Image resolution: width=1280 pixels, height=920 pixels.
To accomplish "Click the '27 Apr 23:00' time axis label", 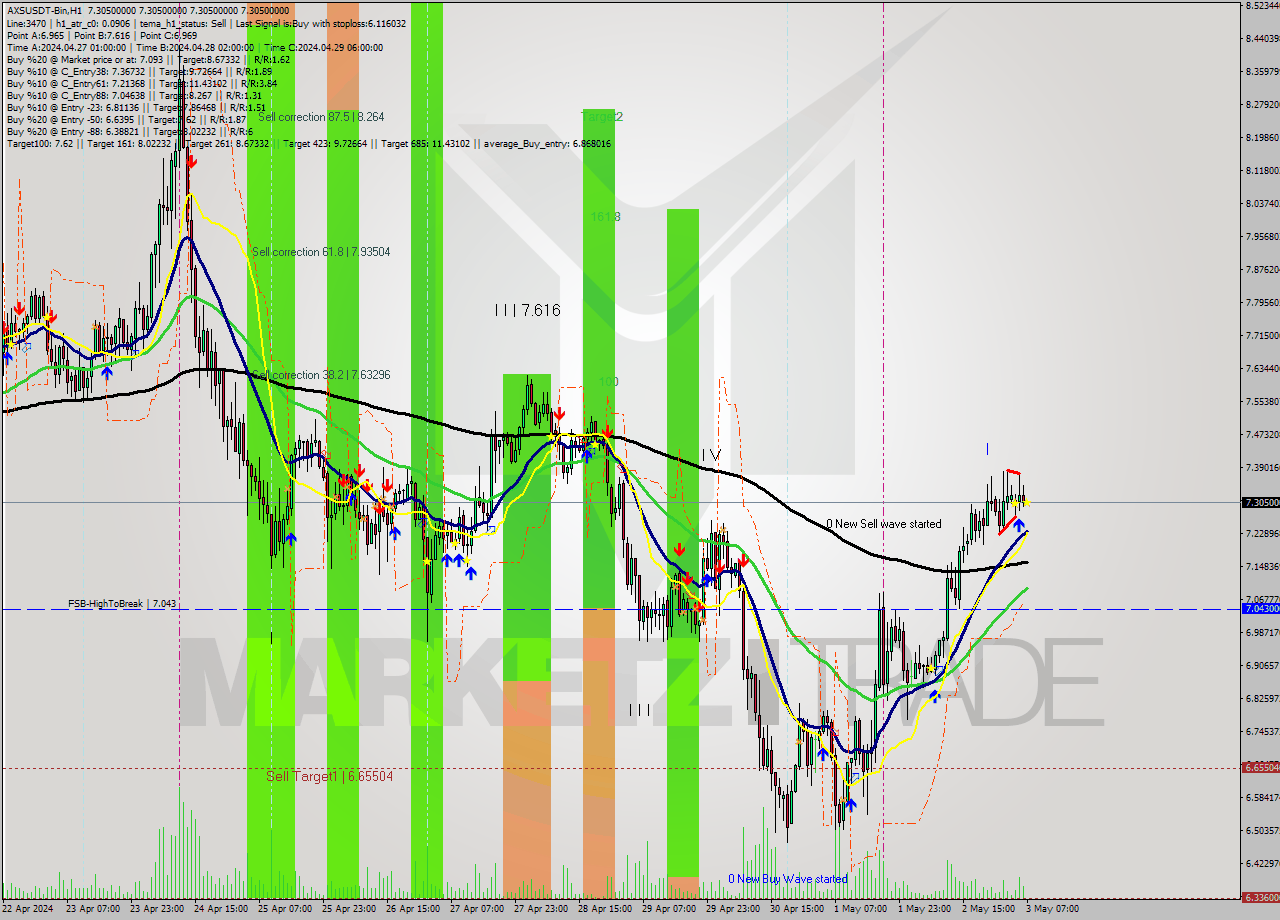I will tap(540, 909).
